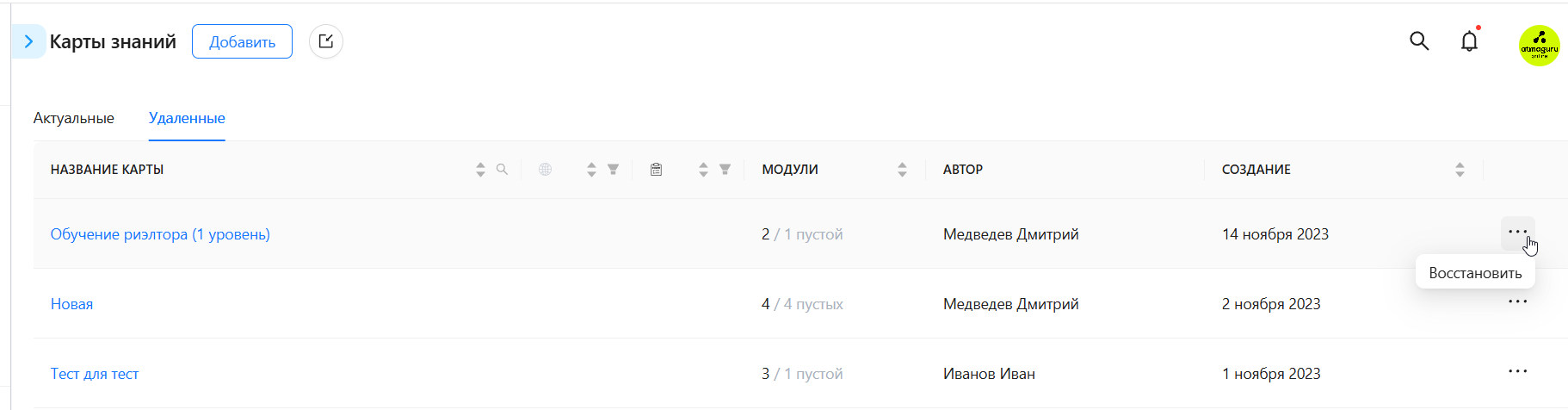The width and height of the screenshot is (1568, 410).
Task: Expand the left sidebar with the chevron
Action: [x=28, y=41]
